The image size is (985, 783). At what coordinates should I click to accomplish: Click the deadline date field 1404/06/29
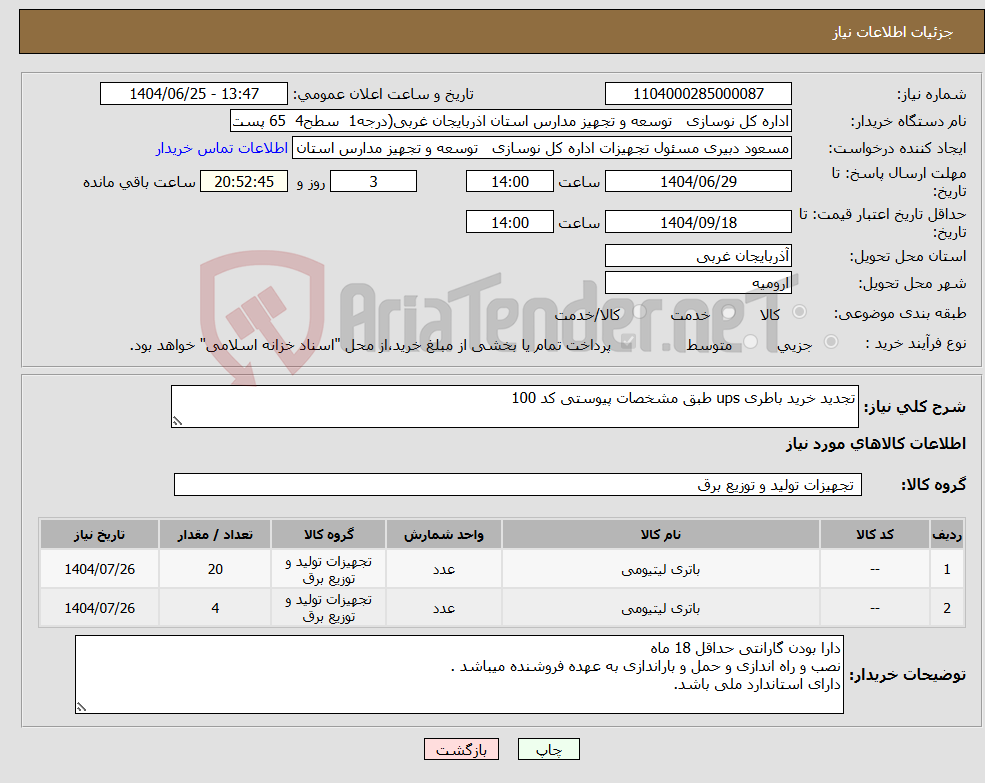coord(697,181)
